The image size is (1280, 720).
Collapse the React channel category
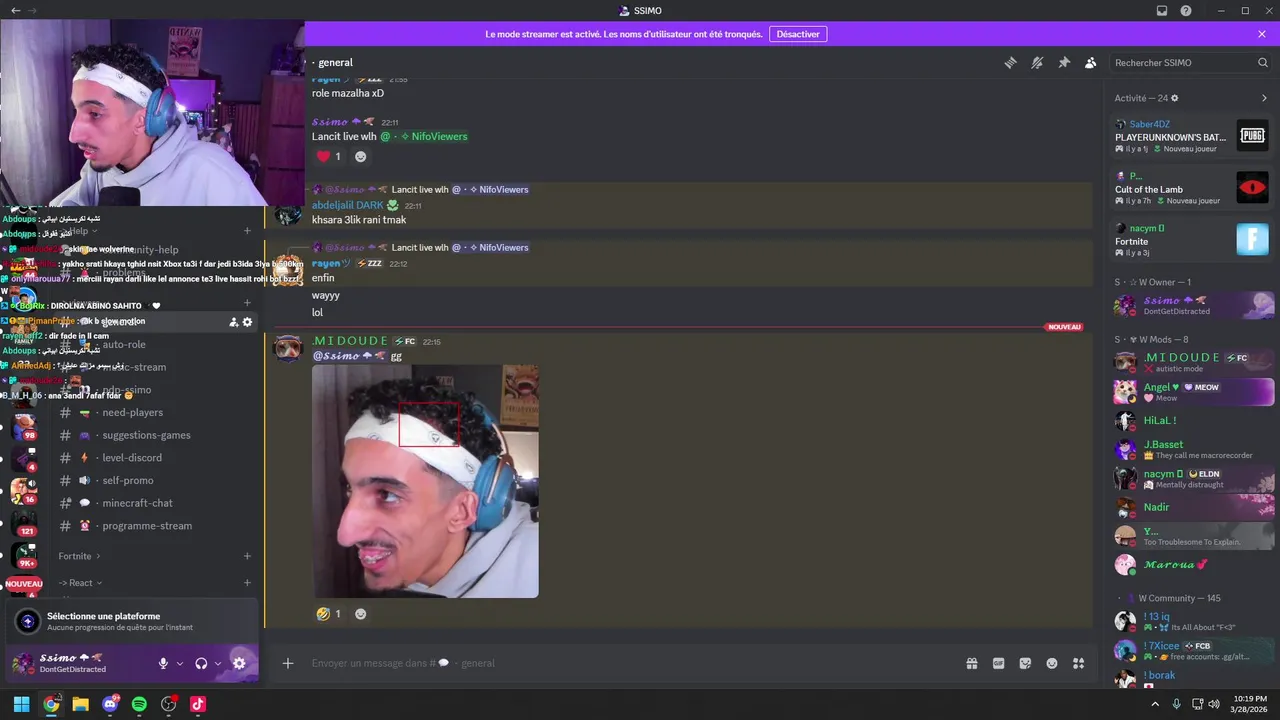(x=81, y=583)
